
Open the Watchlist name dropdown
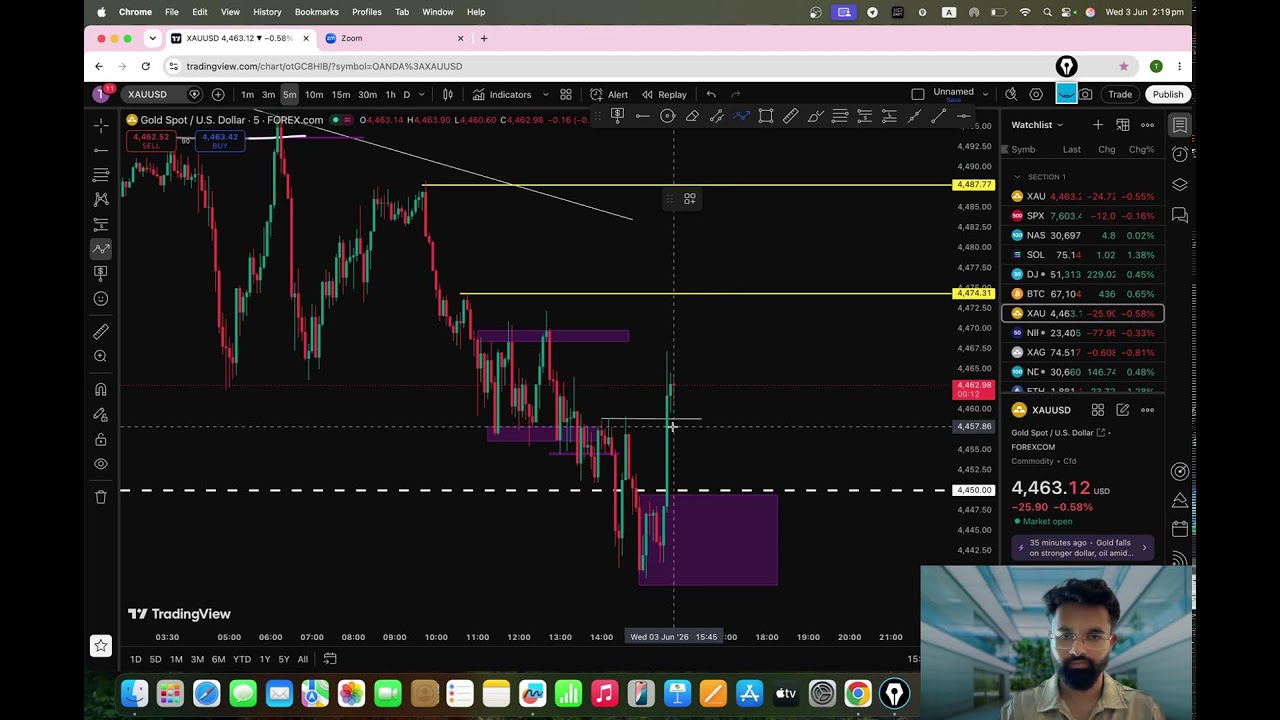1038,125
